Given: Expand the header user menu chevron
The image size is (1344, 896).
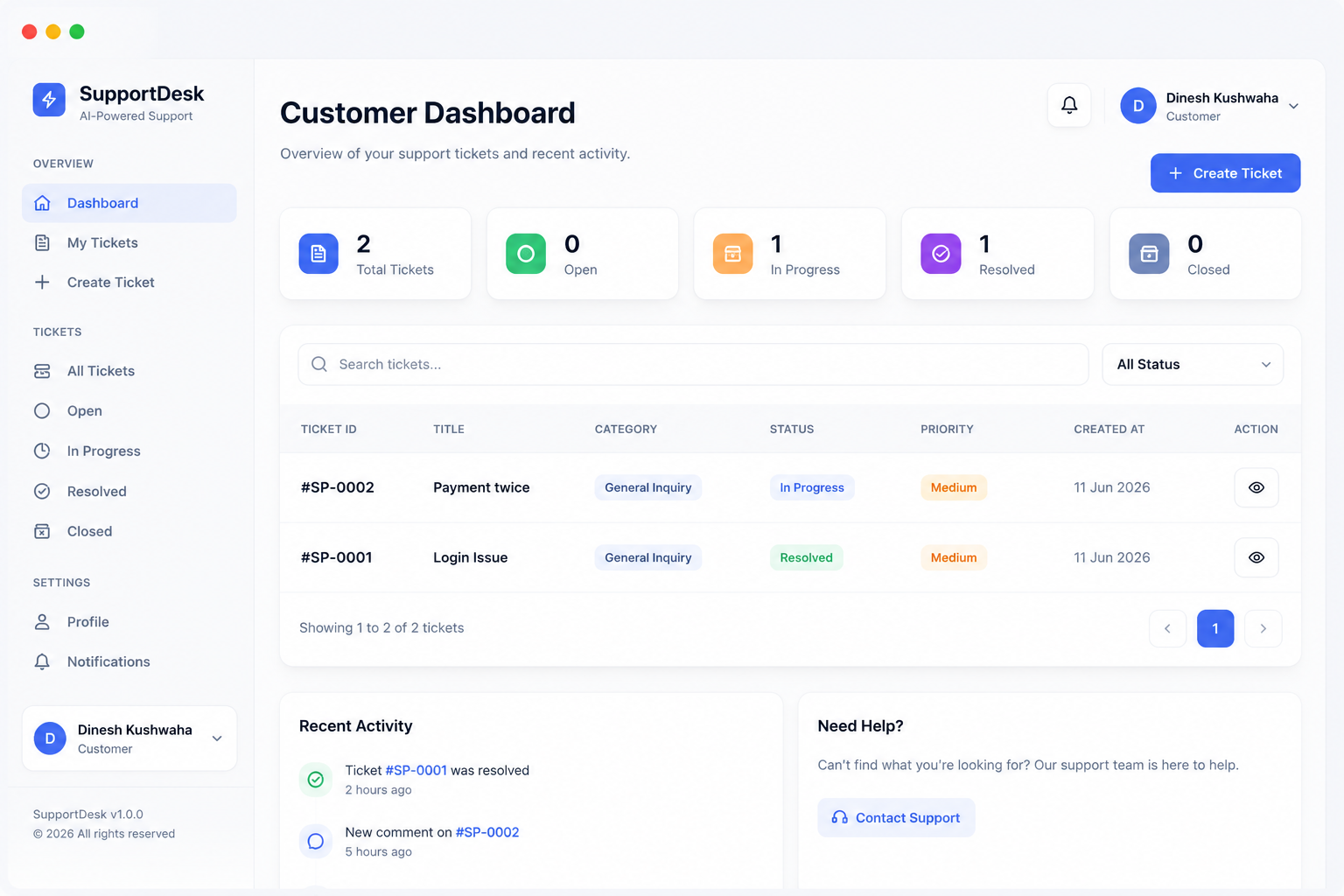Looking at the screenshot, I should [x=1293, y=106].
